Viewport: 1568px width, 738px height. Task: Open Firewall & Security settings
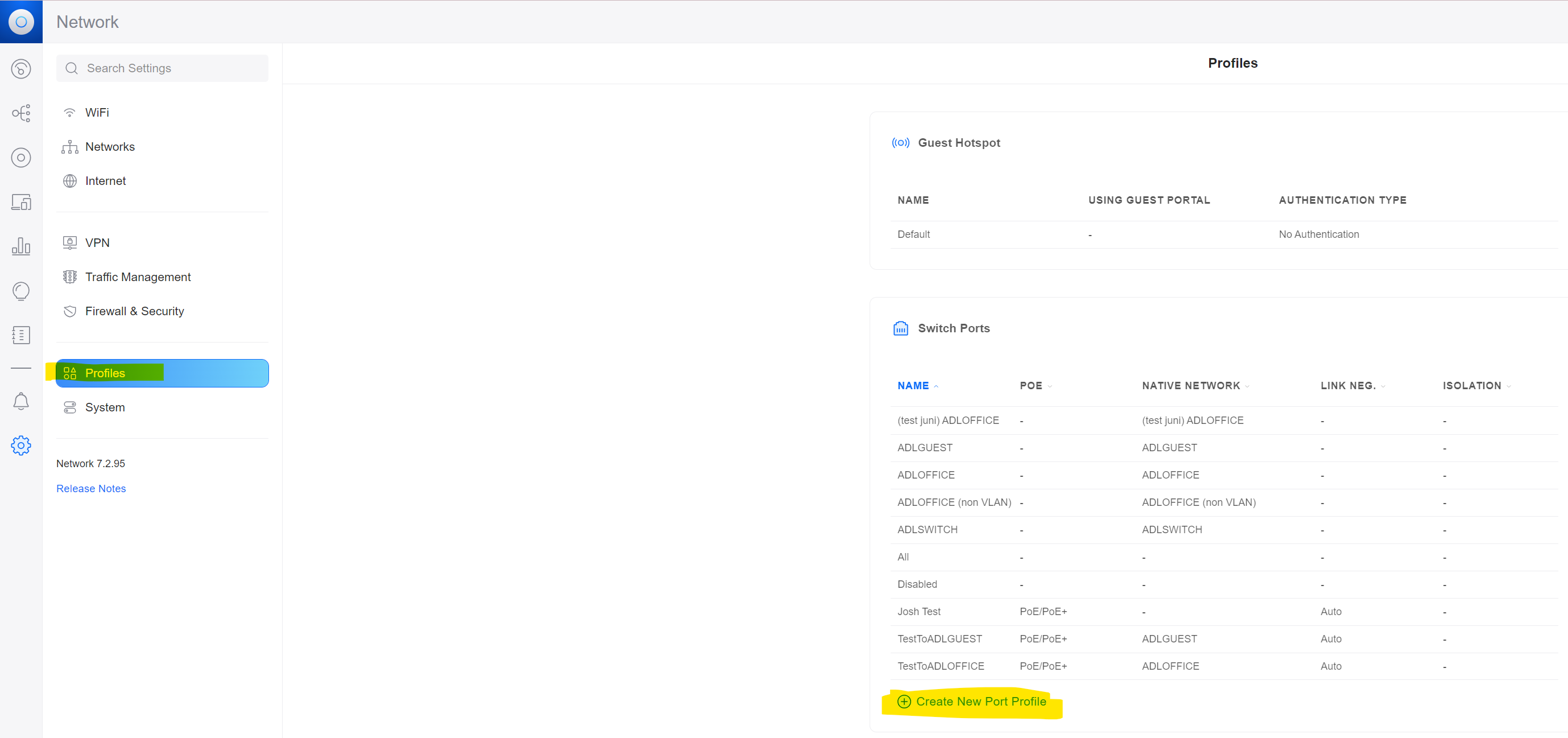(x=134, y=311)
